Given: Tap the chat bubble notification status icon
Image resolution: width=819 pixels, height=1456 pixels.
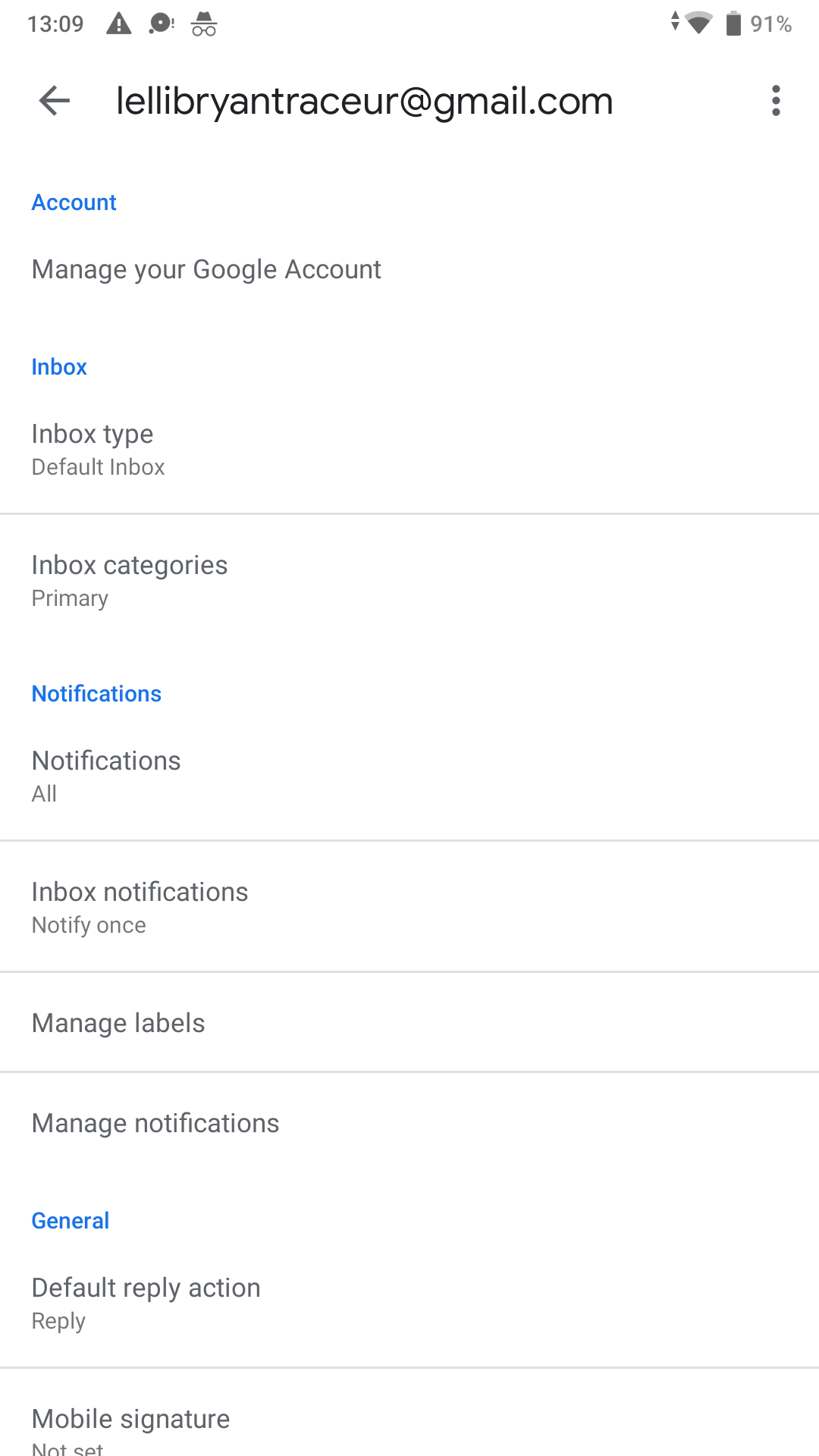Looking at the screenshot, I should point(162,24).
